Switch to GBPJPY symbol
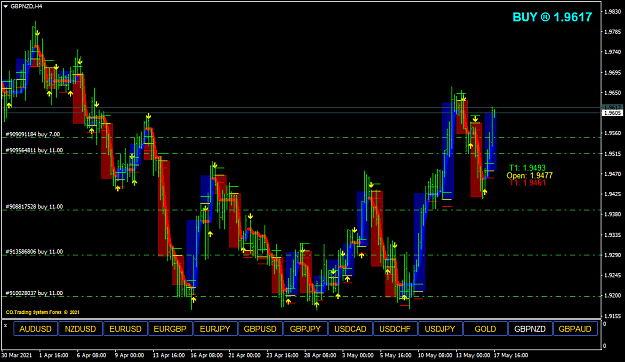 pyautogui.click(x=305, y=329)
